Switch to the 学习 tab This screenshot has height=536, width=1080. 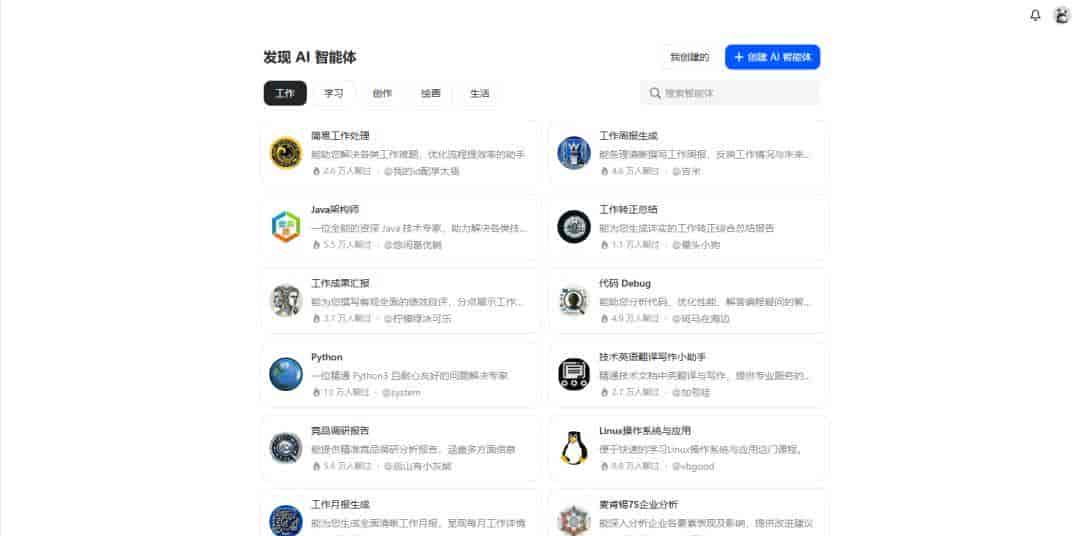click(334, 93)
